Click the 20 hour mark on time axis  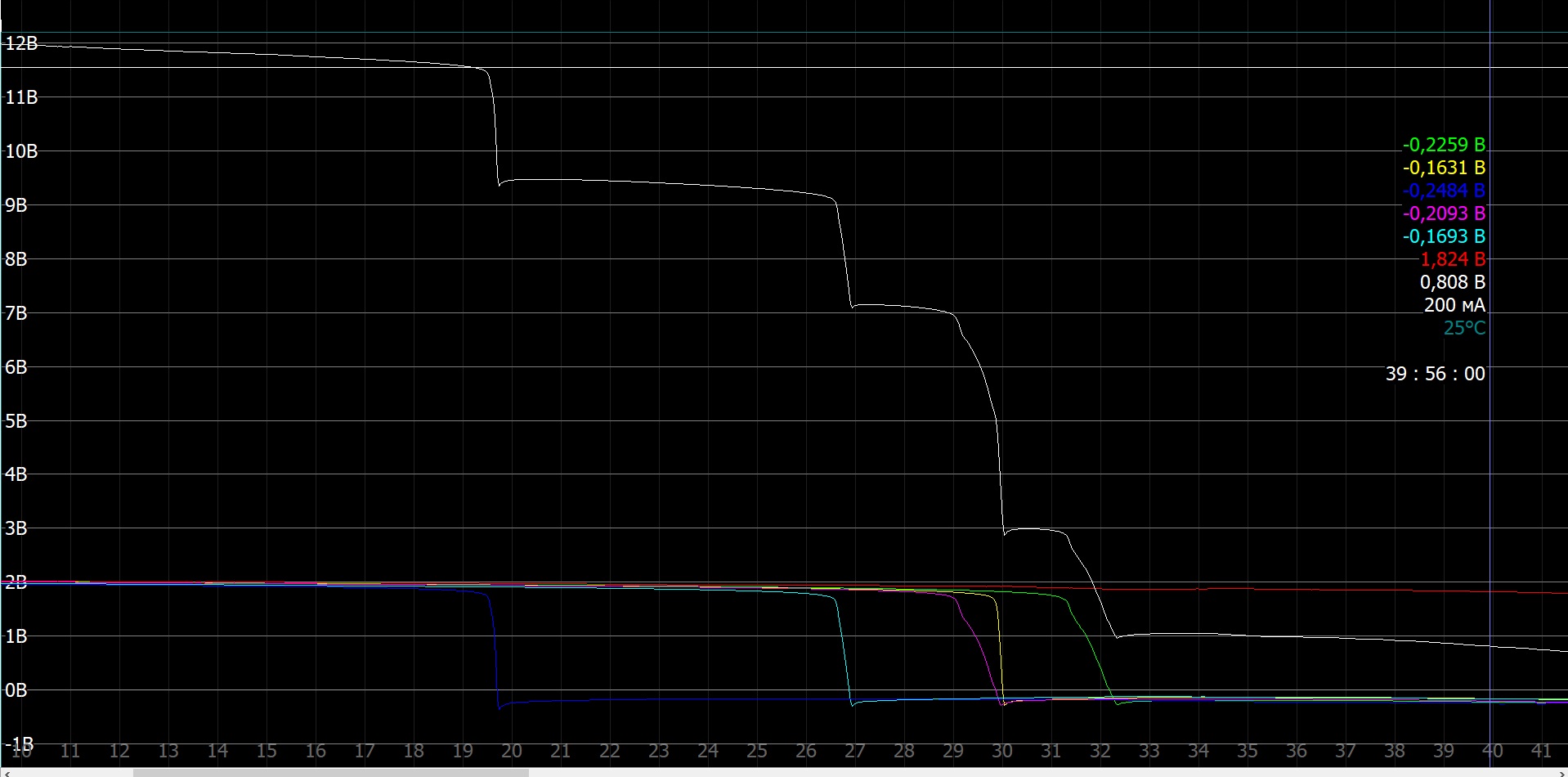coord(512,751)
